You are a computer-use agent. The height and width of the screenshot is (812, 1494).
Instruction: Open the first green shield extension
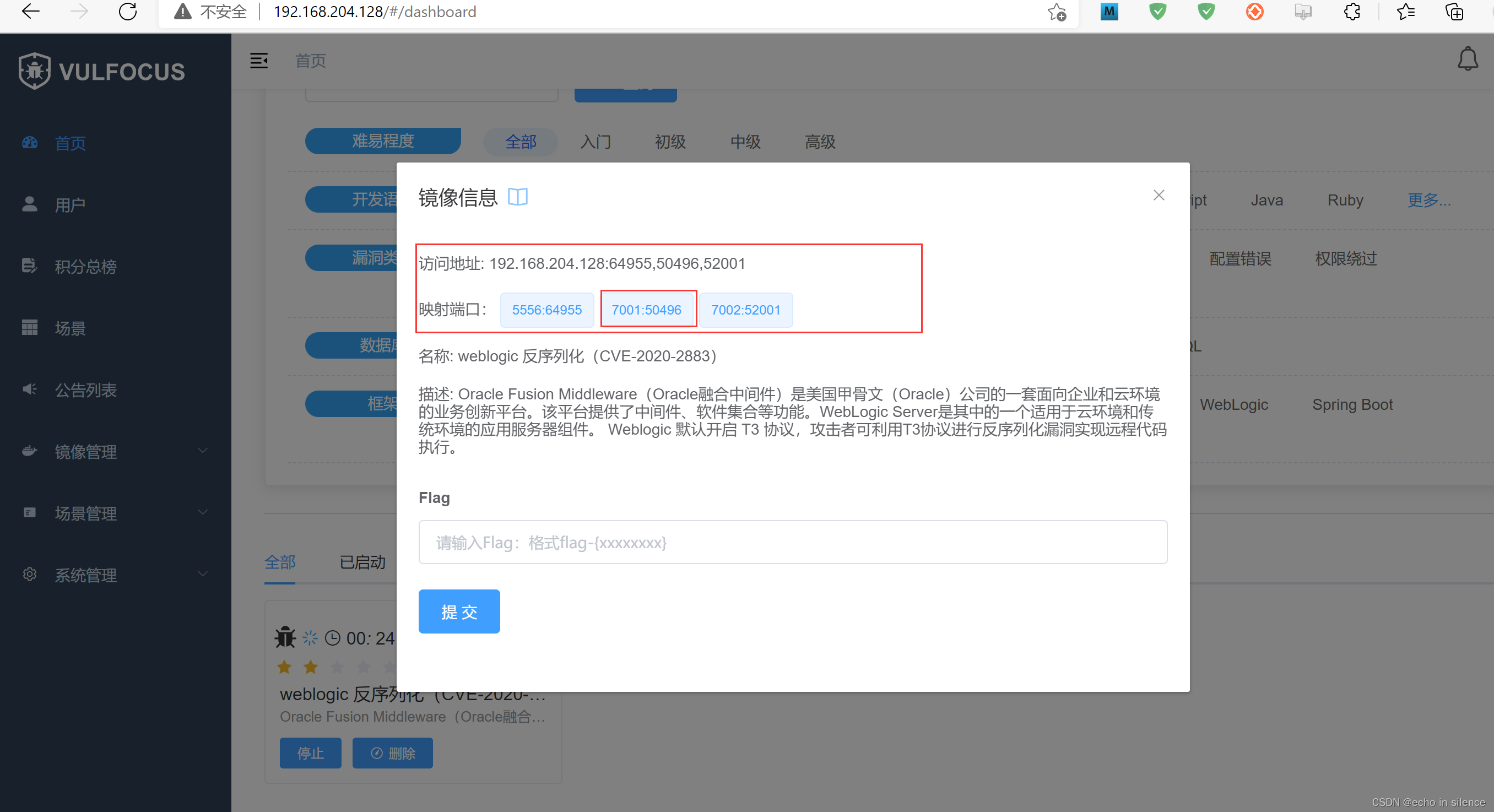coord(1157,12)
